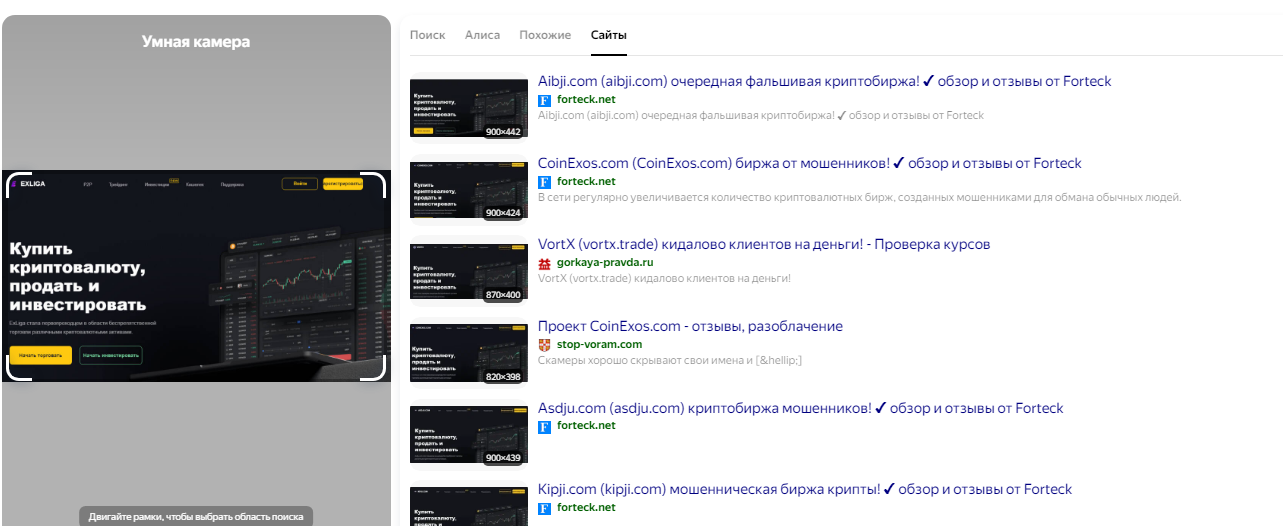The width and height of the screenshot is (1283, 526).
Task: Click the gorkaya-pravda.ru red favicon
Action: click(544, 263)
